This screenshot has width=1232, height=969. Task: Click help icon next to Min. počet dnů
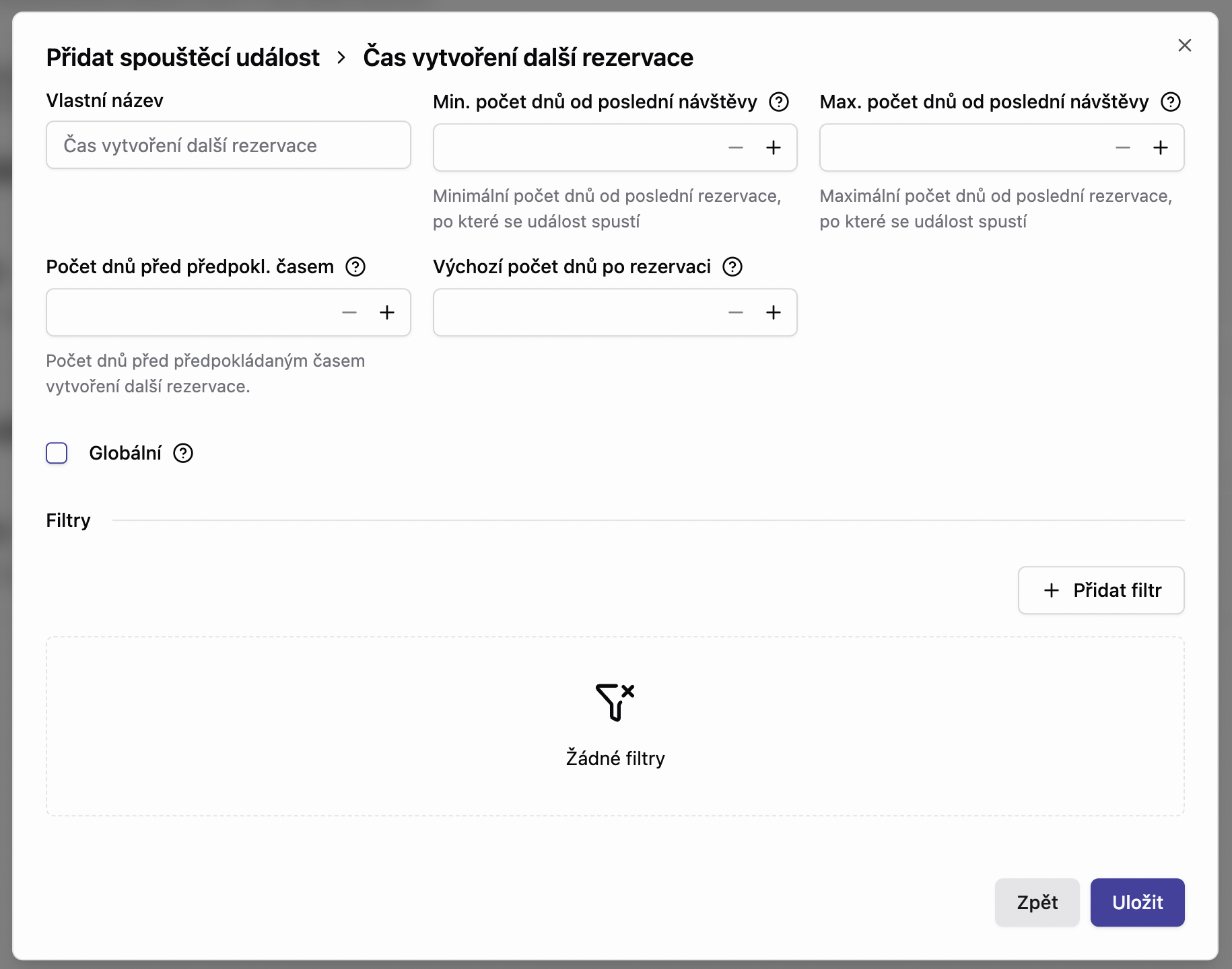(x=779, y=102)
